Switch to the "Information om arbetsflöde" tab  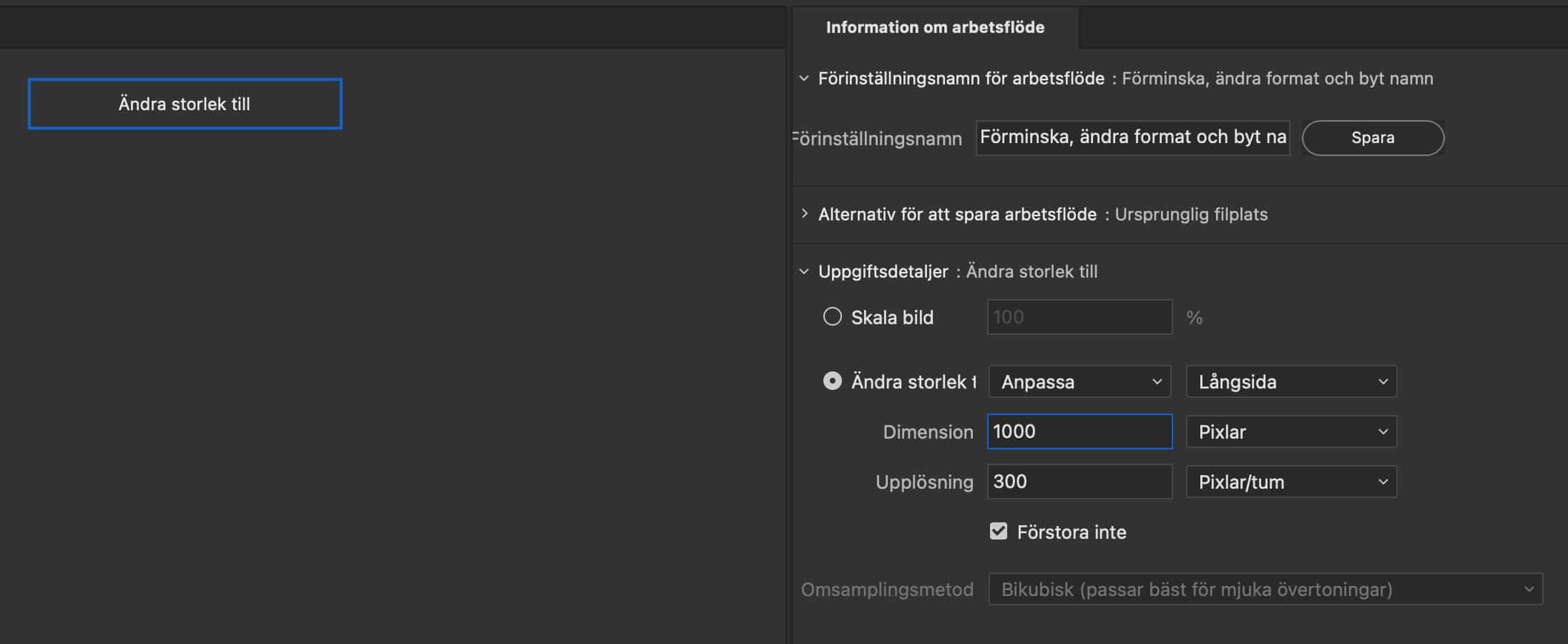click(x=935, y=27)
